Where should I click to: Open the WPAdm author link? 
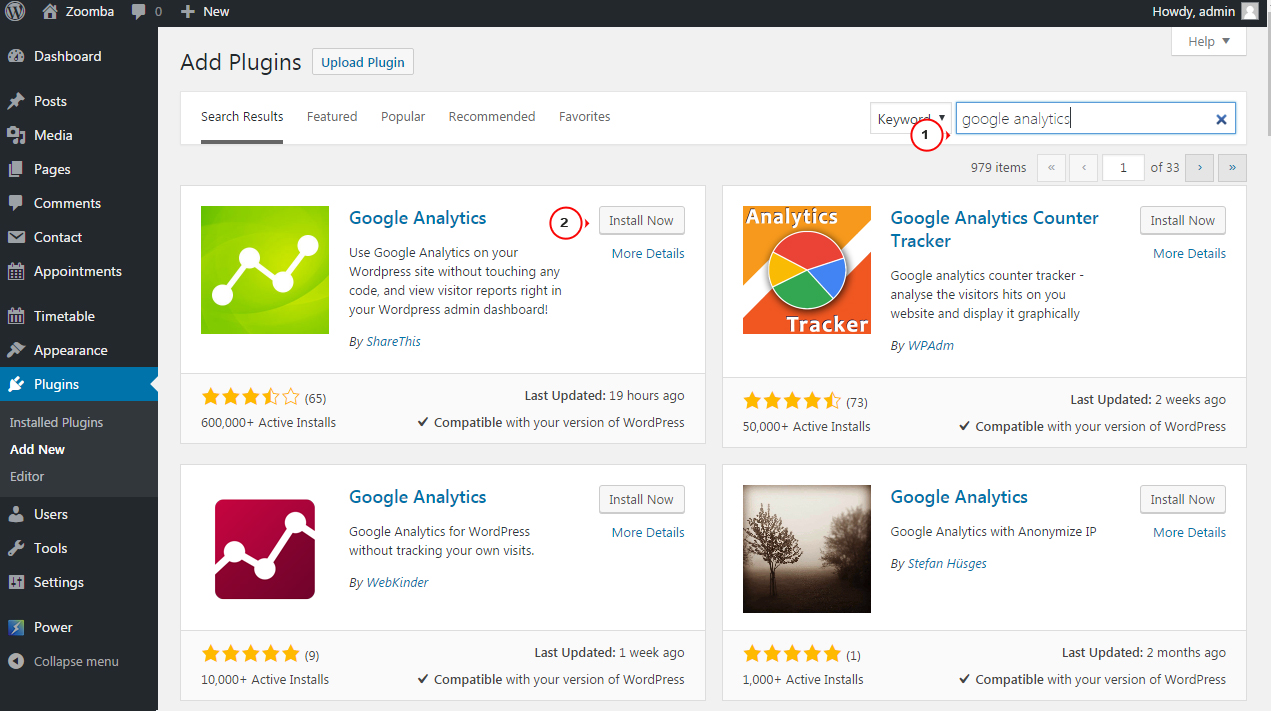pos(931,345)
